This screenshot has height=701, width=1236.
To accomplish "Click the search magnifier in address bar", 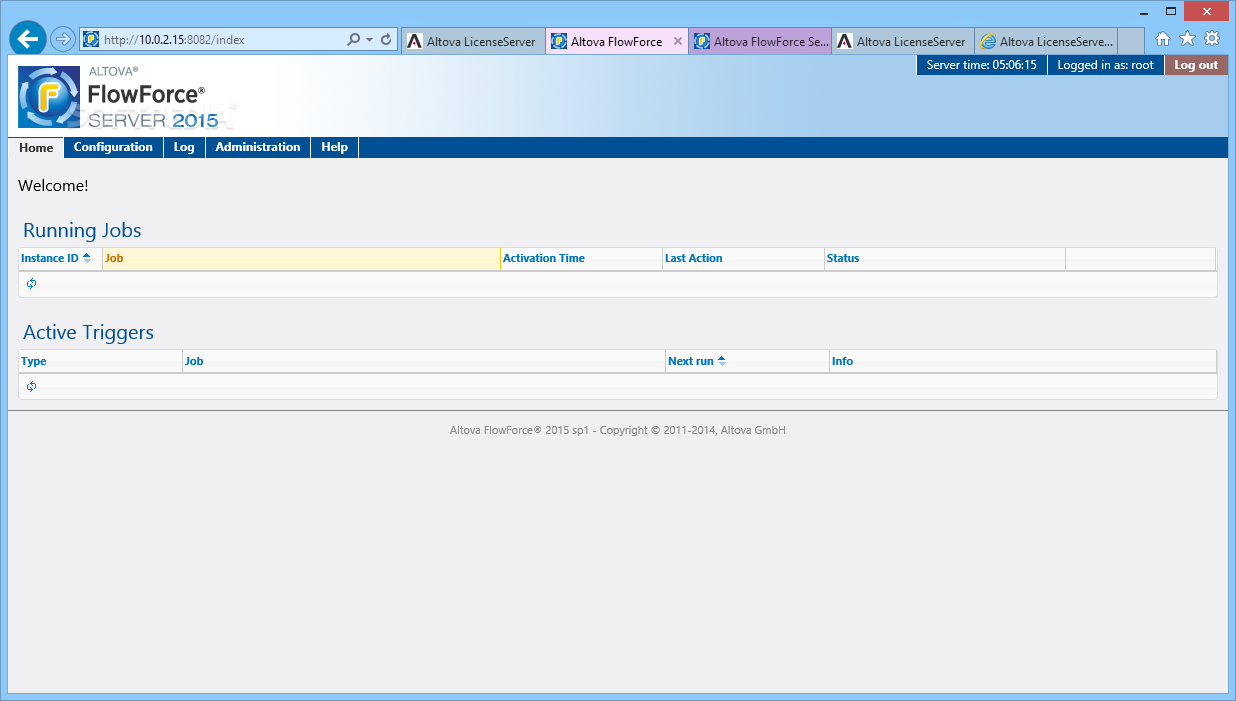I will [353, 40].
